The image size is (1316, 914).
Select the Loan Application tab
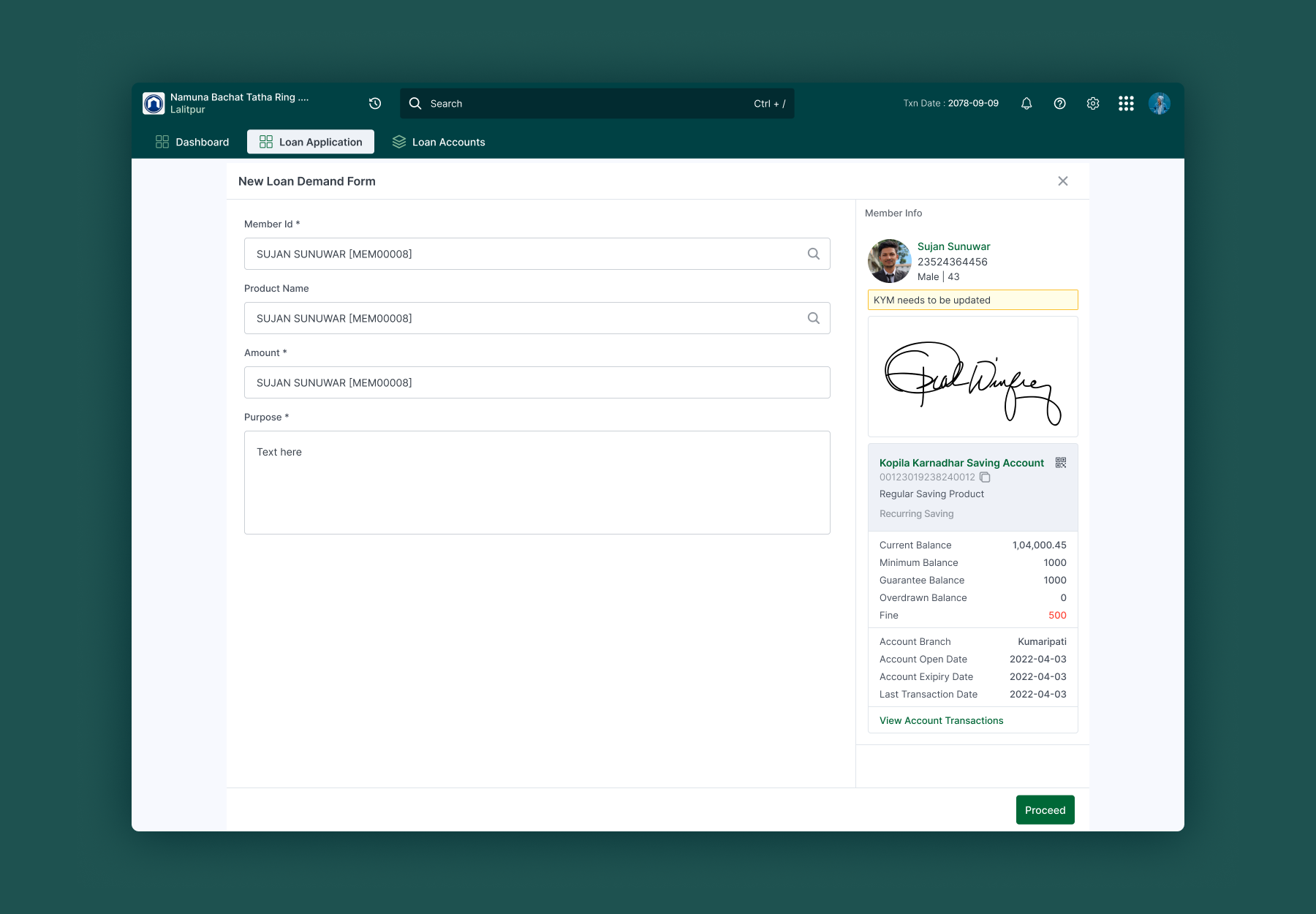(311, 142)
